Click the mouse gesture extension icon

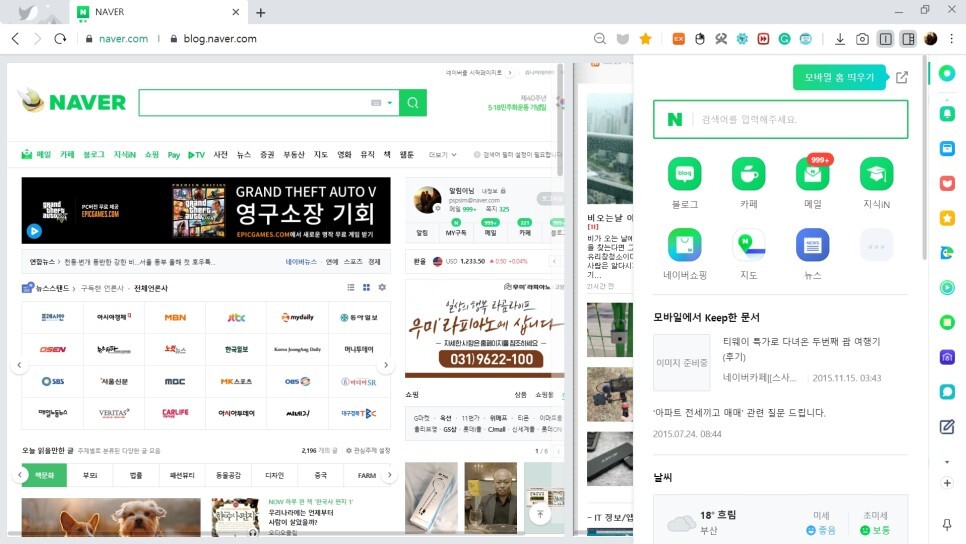[x=700, y=39]
